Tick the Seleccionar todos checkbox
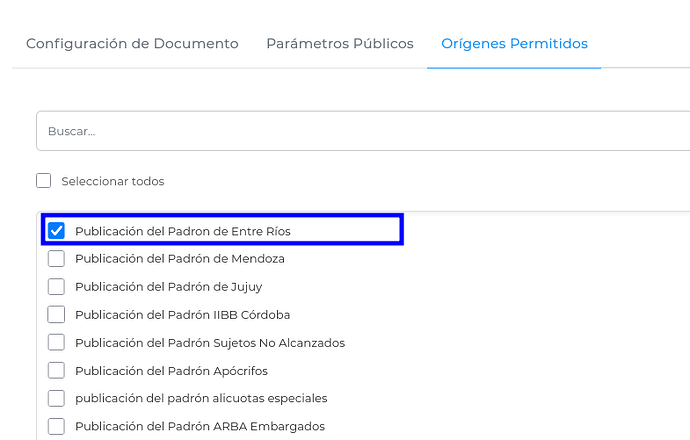 [44, 181]
